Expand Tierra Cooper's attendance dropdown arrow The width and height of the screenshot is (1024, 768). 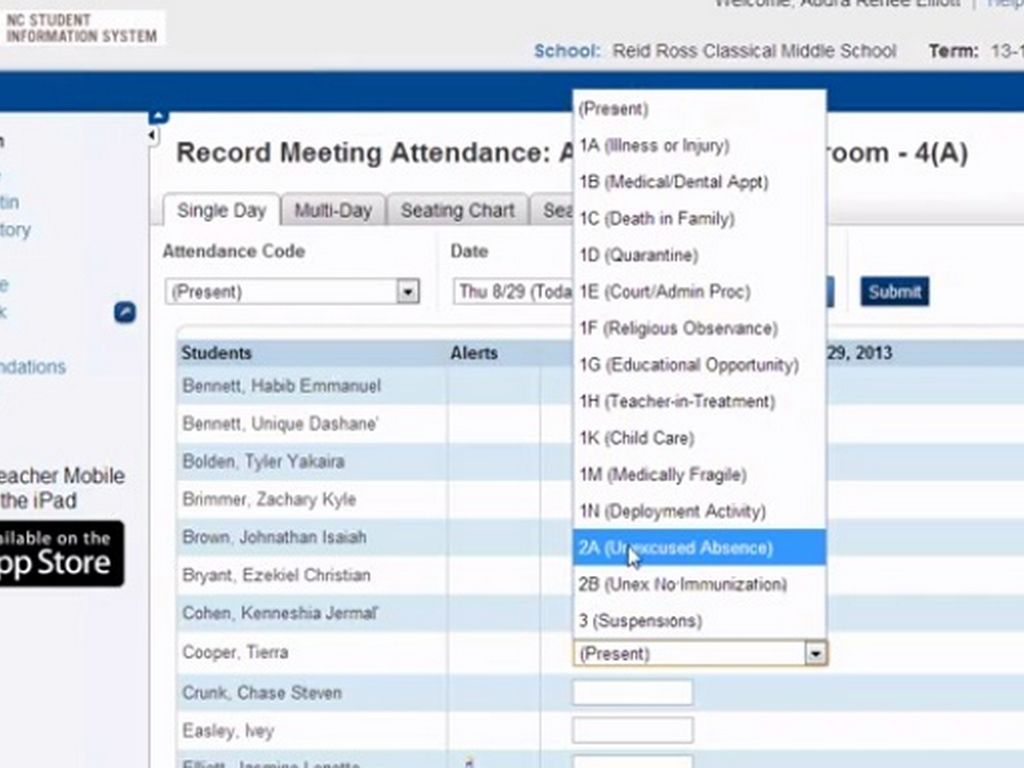click(x=816, y=654)
